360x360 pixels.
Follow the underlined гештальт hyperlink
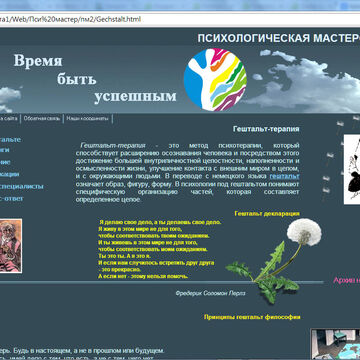pos(284,176)
